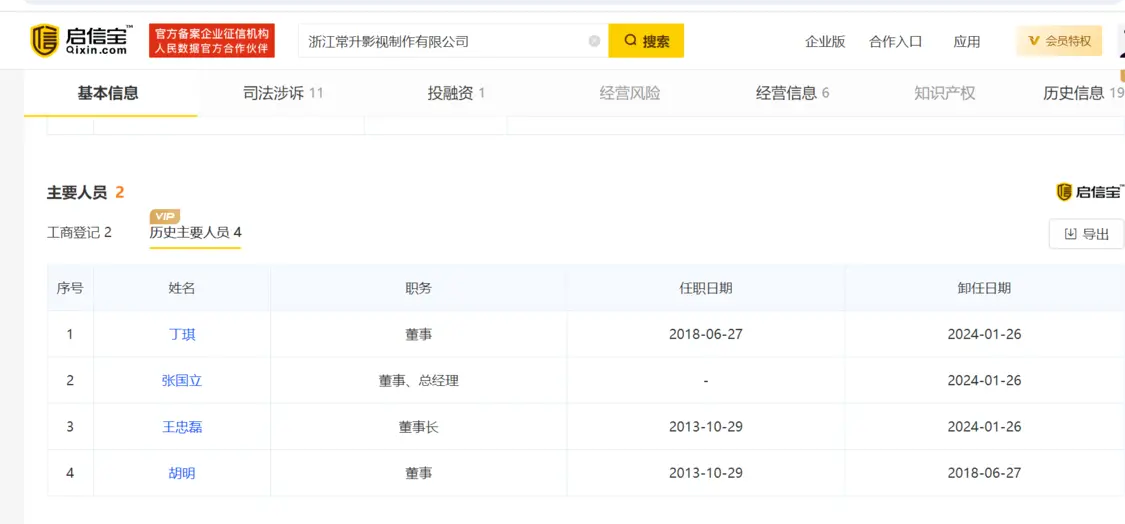
Task: Switch to the 历史信息 tab
Action: [x=1082, y=93]
